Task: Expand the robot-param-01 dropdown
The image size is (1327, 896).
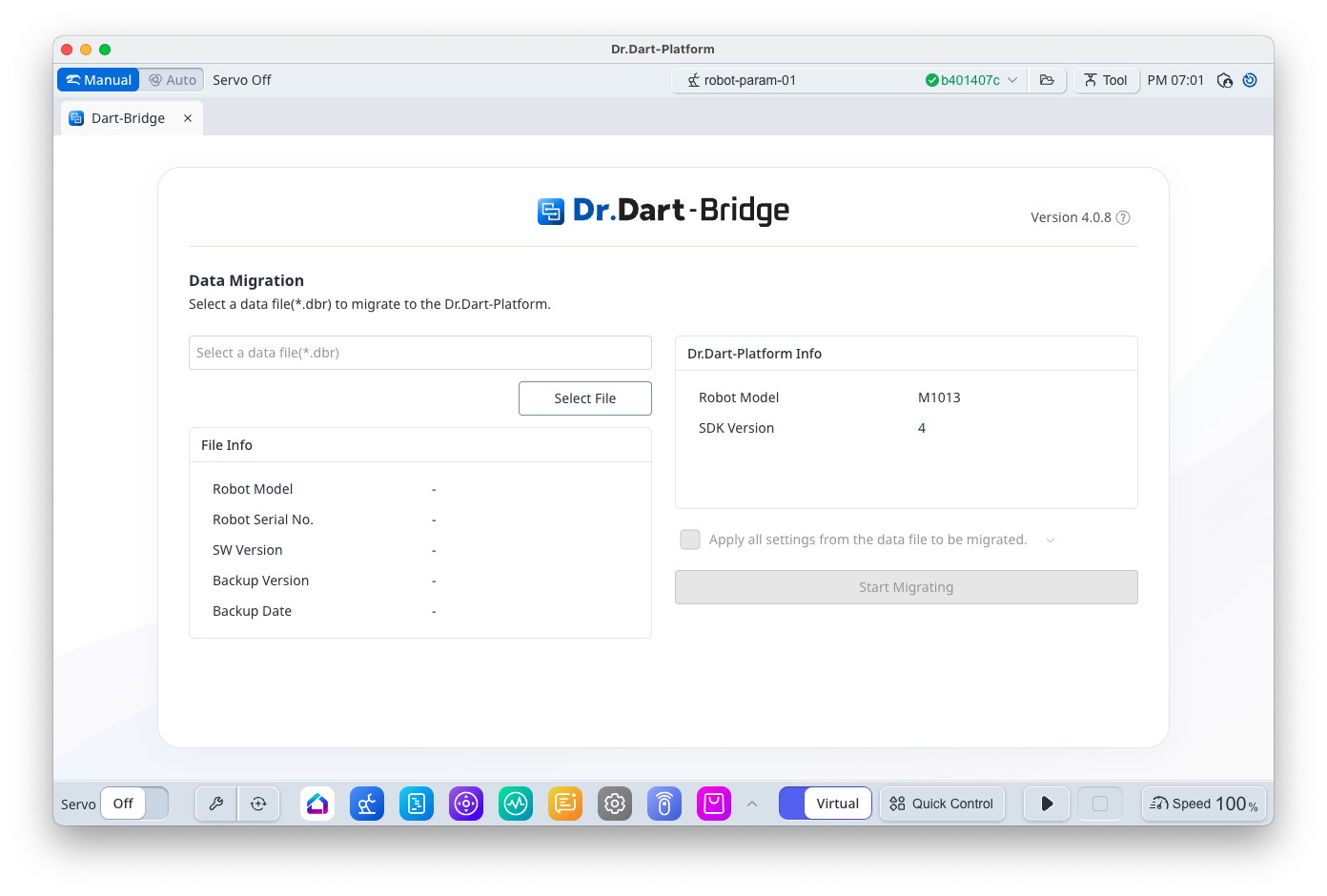Action: click(x=1012, y=80)
